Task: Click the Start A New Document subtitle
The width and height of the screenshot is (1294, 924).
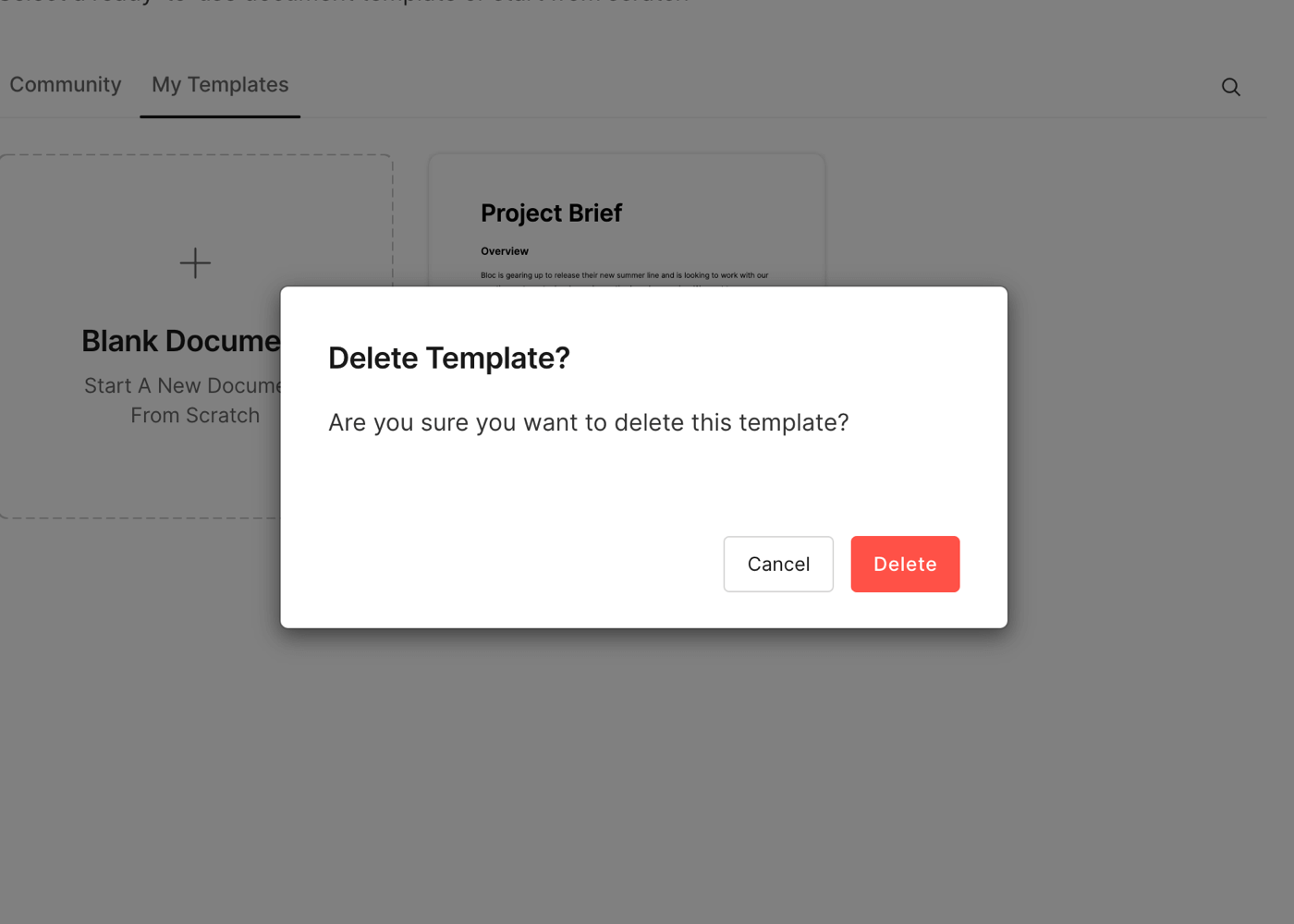Action: point(183,385)
